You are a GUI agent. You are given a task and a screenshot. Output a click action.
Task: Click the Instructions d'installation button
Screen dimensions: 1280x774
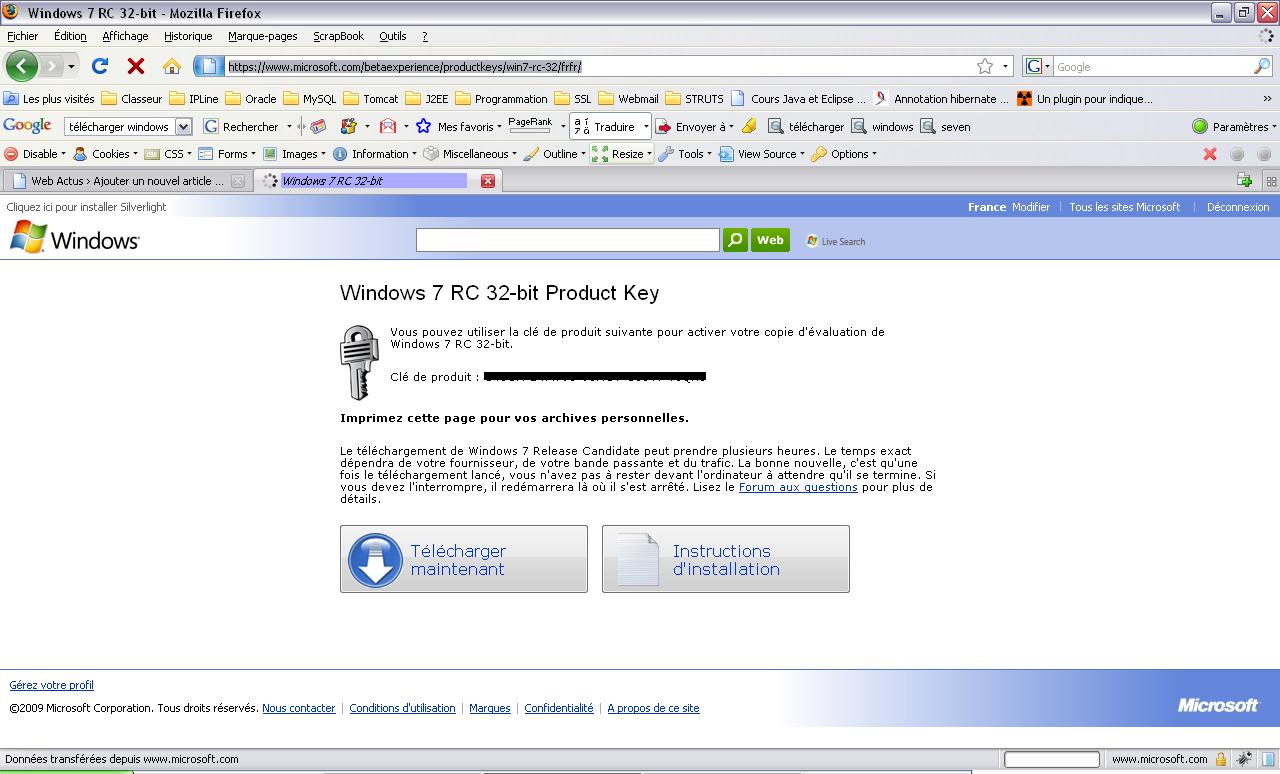726,559
